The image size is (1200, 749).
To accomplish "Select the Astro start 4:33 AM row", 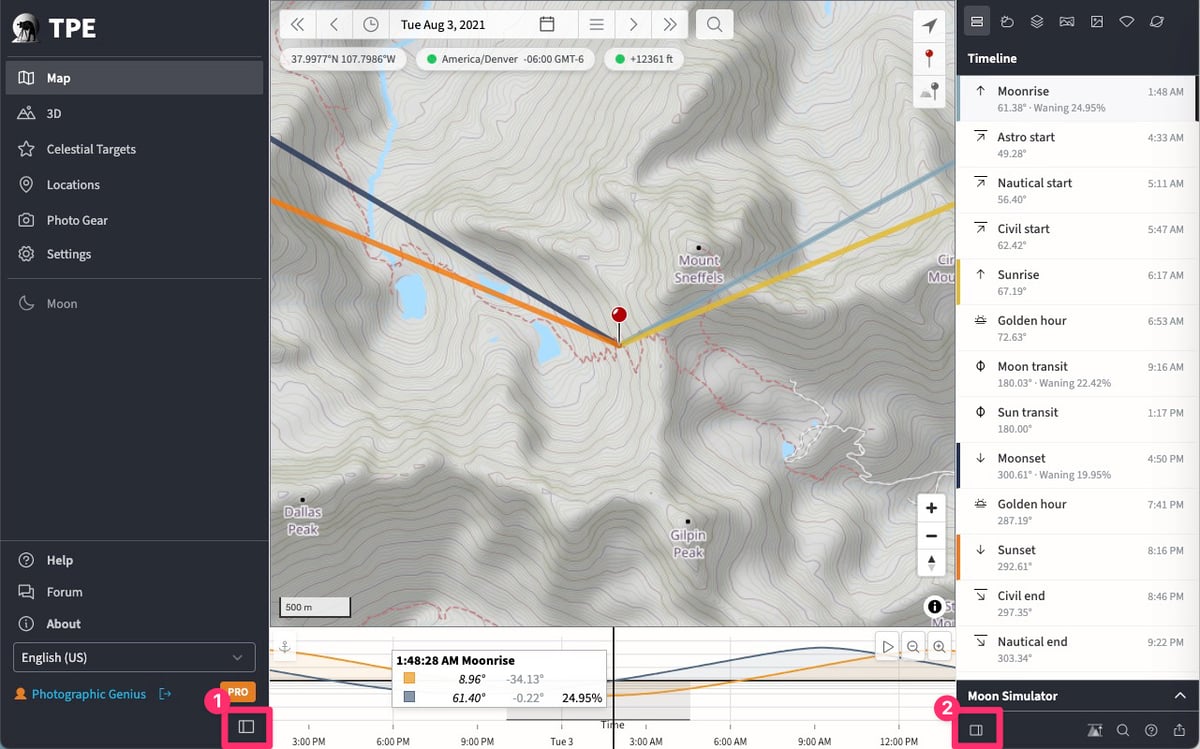I will pos(1076,145).
